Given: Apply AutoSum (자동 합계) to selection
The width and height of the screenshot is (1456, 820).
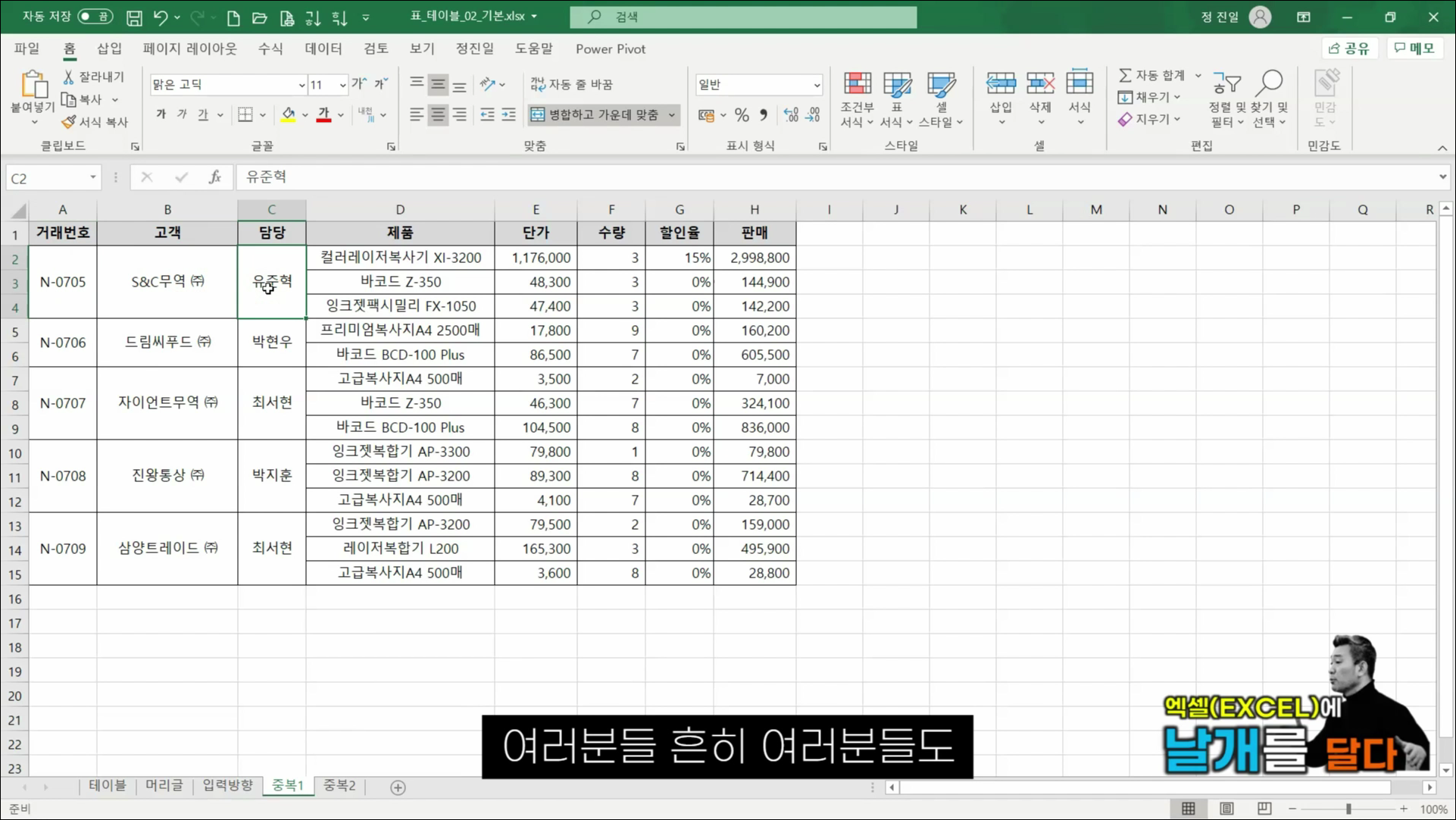Looking at the screenshot, I should [x=1155, y=74].
